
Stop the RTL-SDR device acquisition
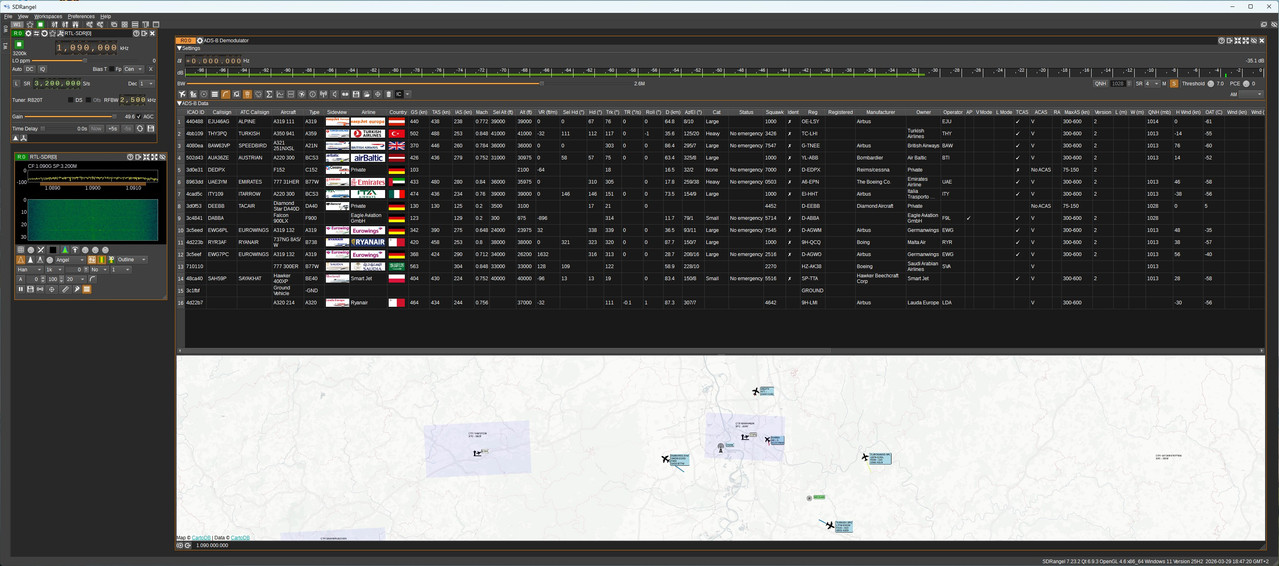click(x=19, y=44)
